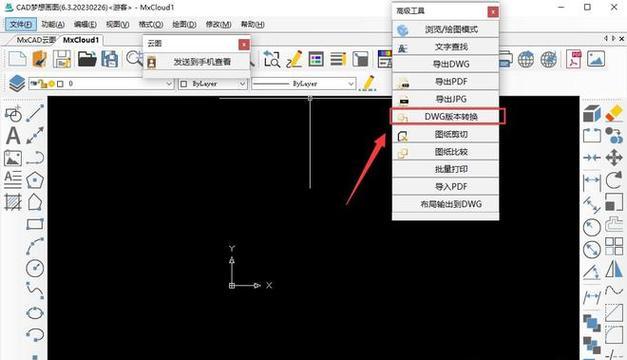This screenshot has width=627, height=360.
Task: Select the pentagon polygon tool
Action: (x=35, y=180)
